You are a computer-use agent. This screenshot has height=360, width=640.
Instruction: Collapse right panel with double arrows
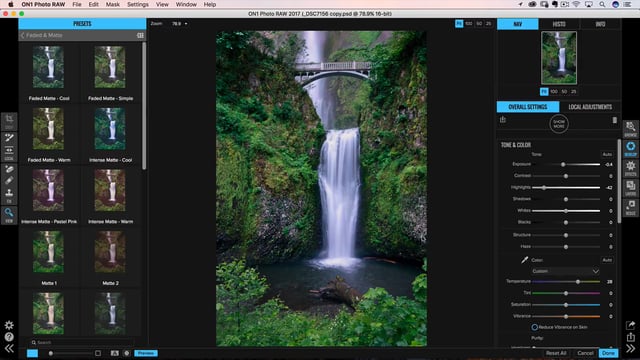631,349
